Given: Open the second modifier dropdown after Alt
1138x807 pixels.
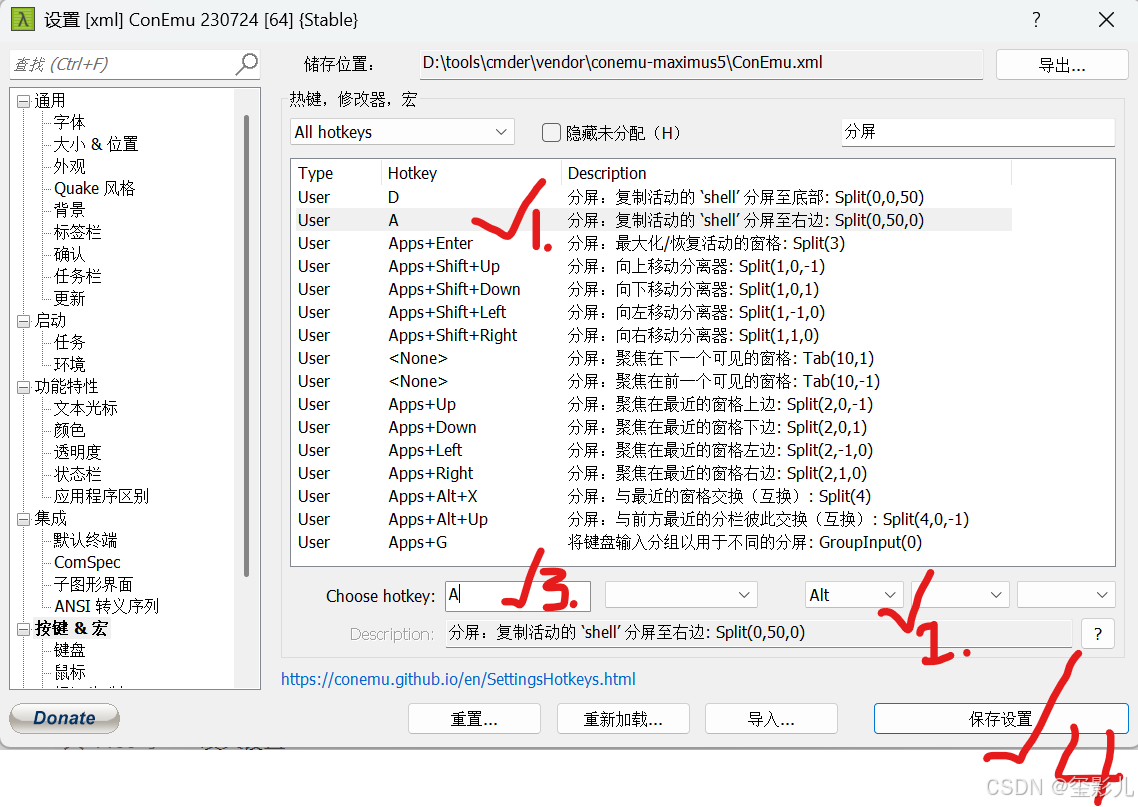Looking at the screenshot, I should 960,595.
